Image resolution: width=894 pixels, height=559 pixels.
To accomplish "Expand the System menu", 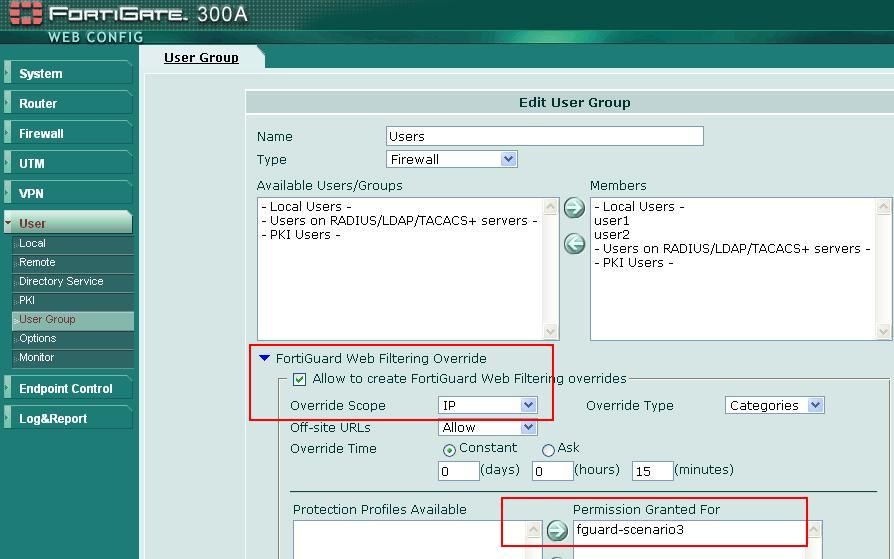I will click(68, 74).
